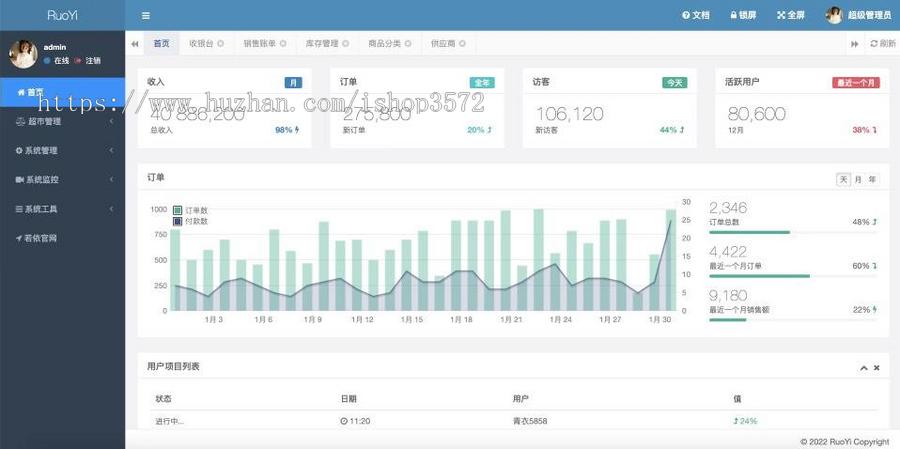Expand the 系统监控 sidebar menu
This screenshot has width=900, height=449.
coord(63,180)
